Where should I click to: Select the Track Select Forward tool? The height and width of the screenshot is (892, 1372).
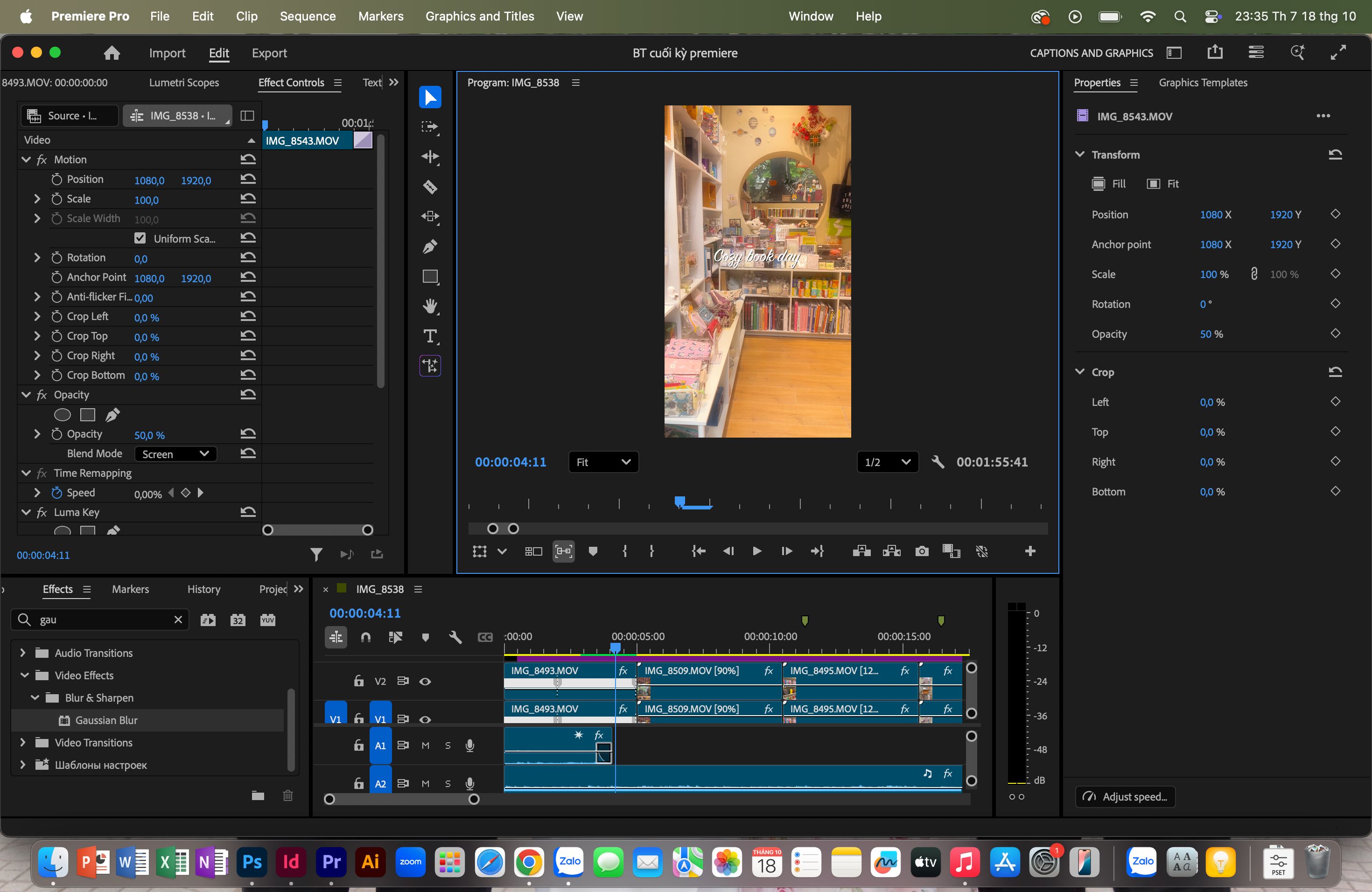click(430, 127)
